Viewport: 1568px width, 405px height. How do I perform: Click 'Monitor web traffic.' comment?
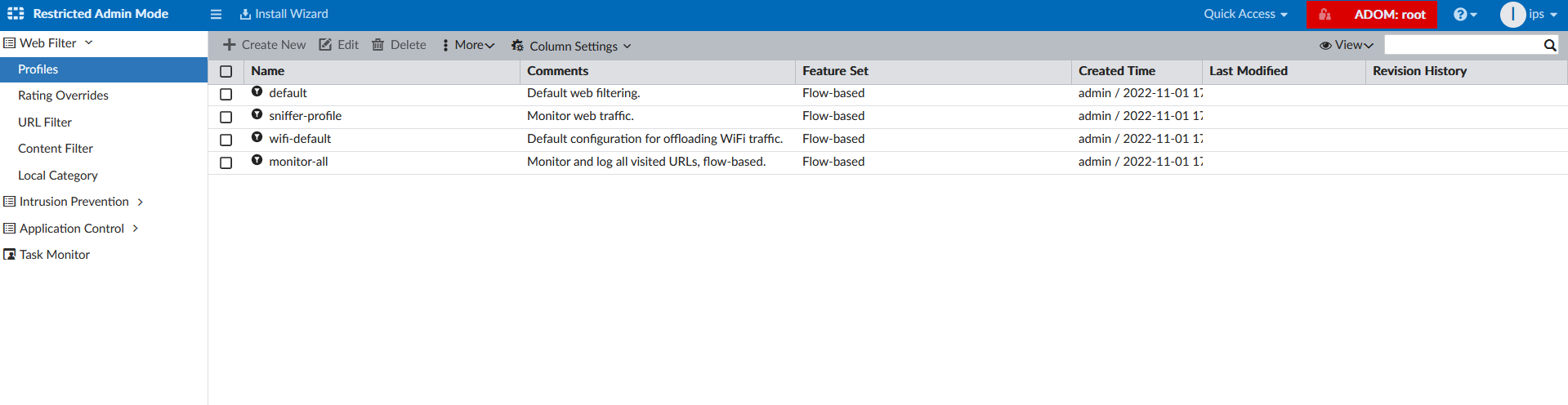click(x=580, y=116)
